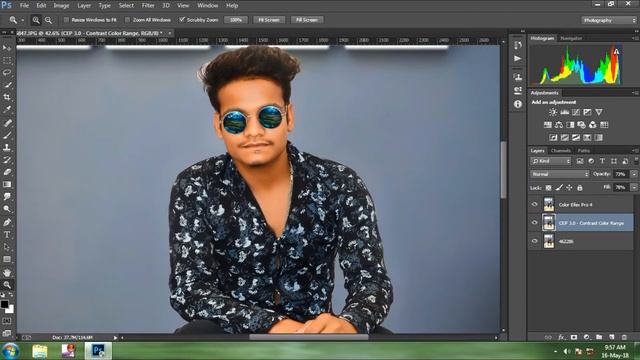640x360 pixels.
Task: Uncheck Scrubby Zoom checkbox
Action: (x=182, y=20)
